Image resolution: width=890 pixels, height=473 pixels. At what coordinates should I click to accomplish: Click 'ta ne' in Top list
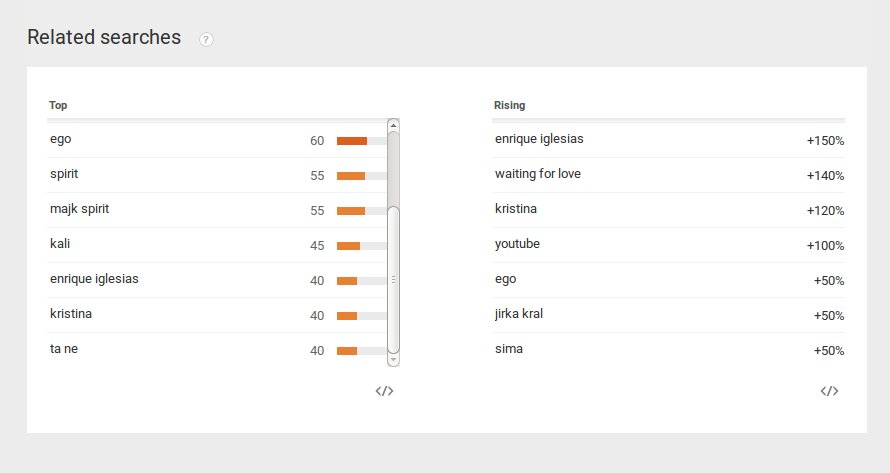point(63,349)
